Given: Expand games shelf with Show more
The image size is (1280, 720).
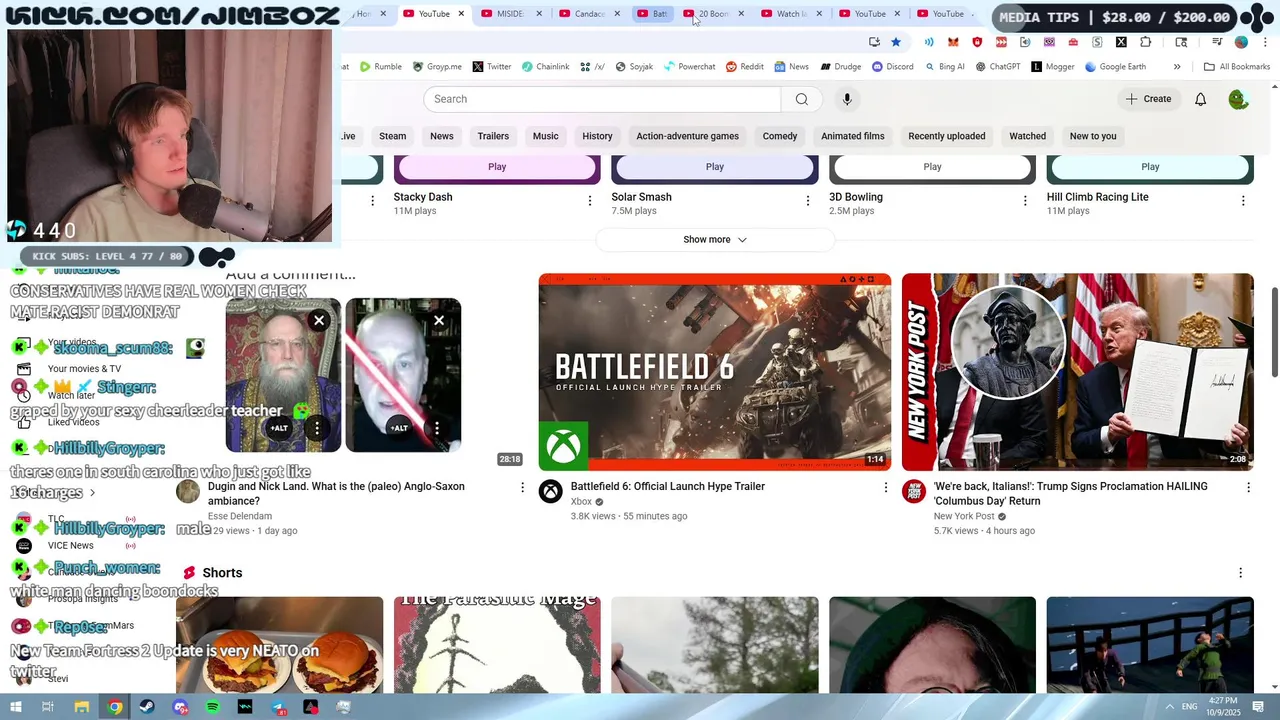Looking at the screenshot, I should [715, 240].
